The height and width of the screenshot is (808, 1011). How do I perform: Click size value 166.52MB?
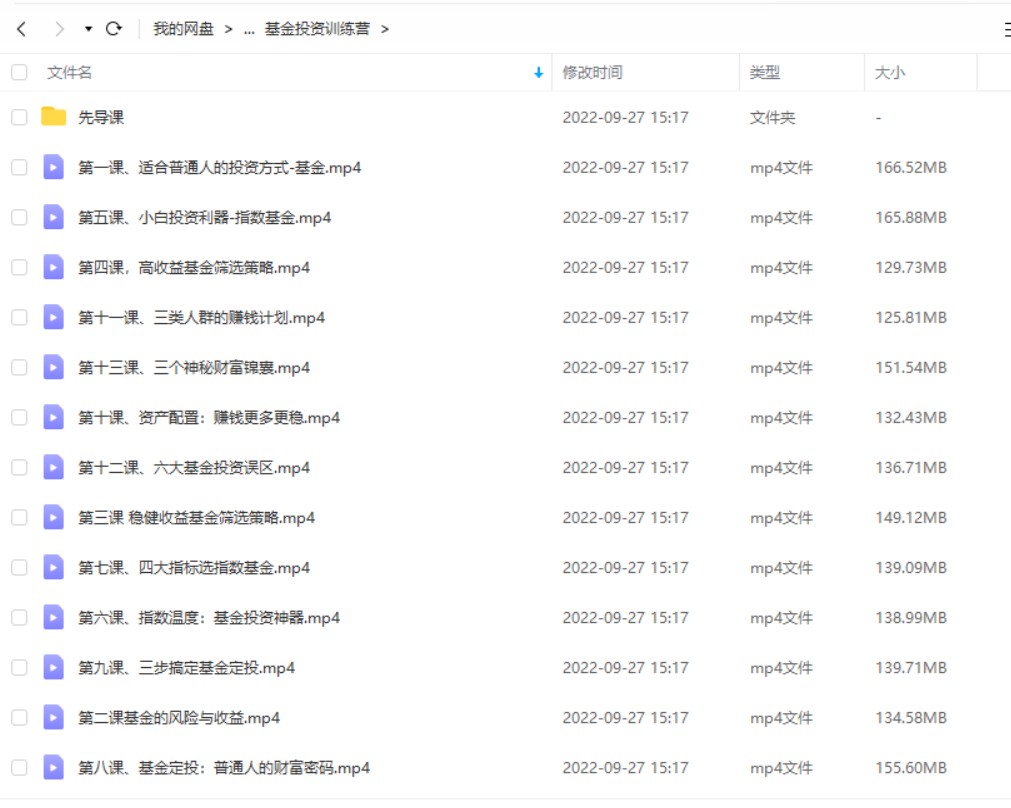pos(910,168)
